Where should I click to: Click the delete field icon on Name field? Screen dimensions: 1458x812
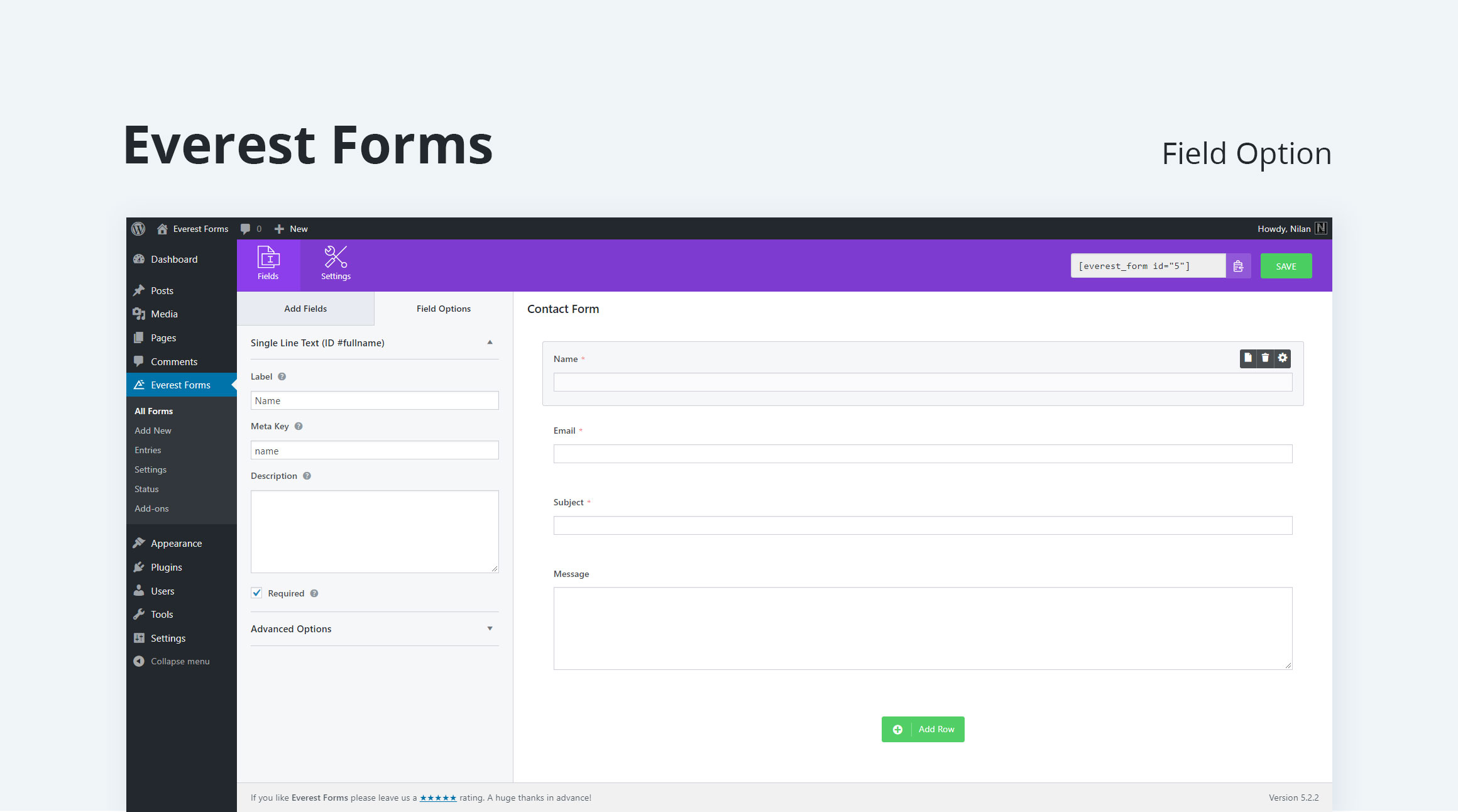(x=1265, y=358)
